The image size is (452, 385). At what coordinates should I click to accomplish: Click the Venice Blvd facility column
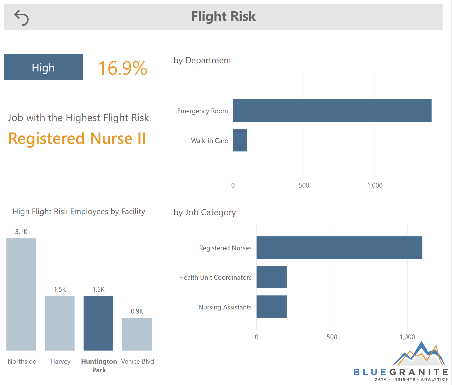tap(137, 334)
